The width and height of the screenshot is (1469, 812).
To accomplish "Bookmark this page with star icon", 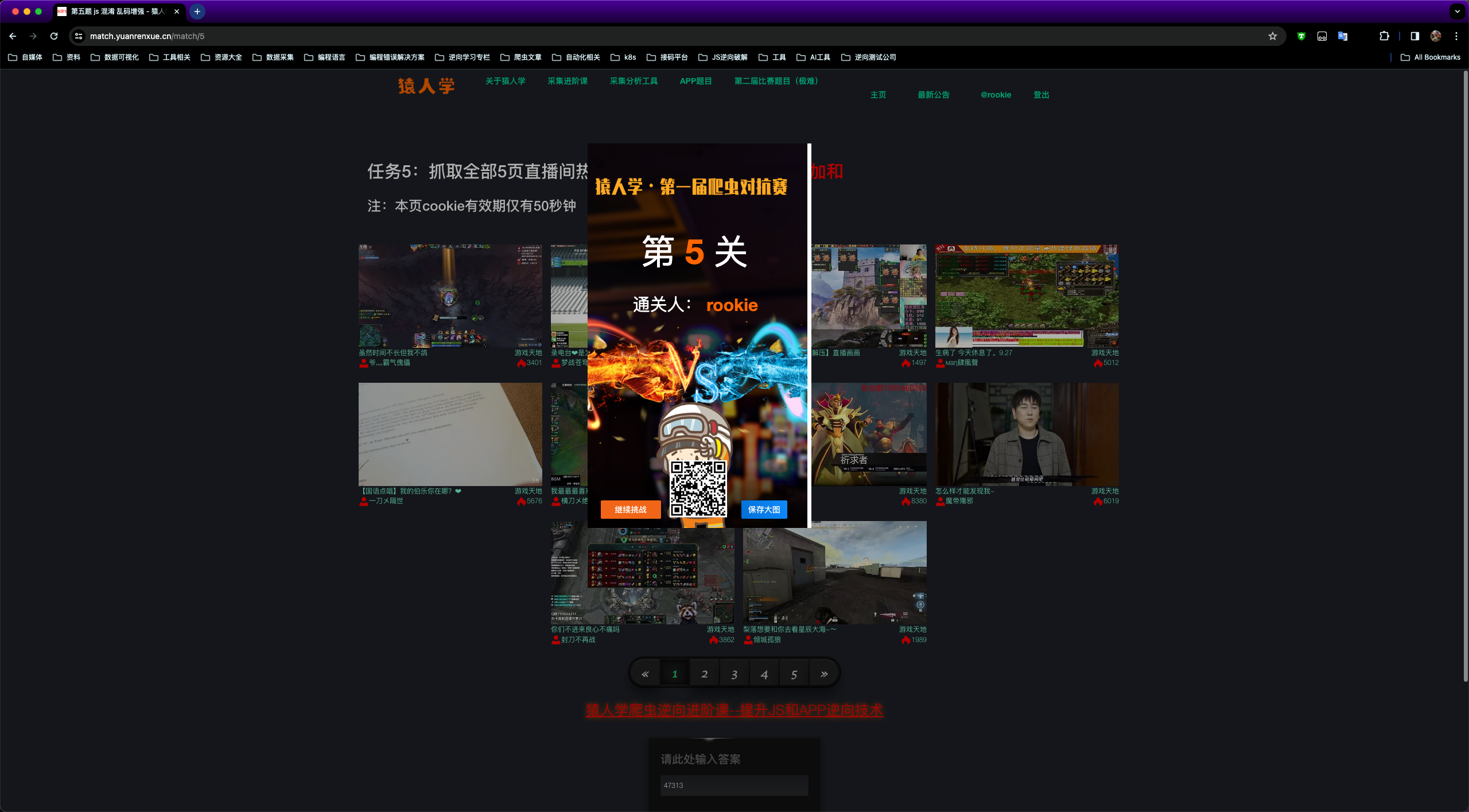I will pyautogui.click(x=1272, y=36).
